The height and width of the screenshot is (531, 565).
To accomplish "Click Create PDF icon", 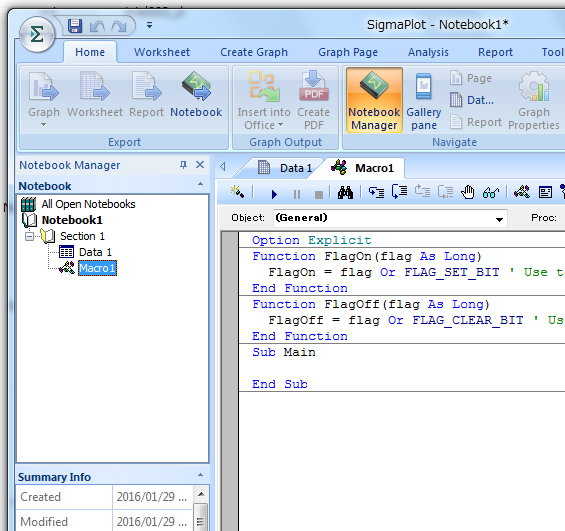I will 313,100.
